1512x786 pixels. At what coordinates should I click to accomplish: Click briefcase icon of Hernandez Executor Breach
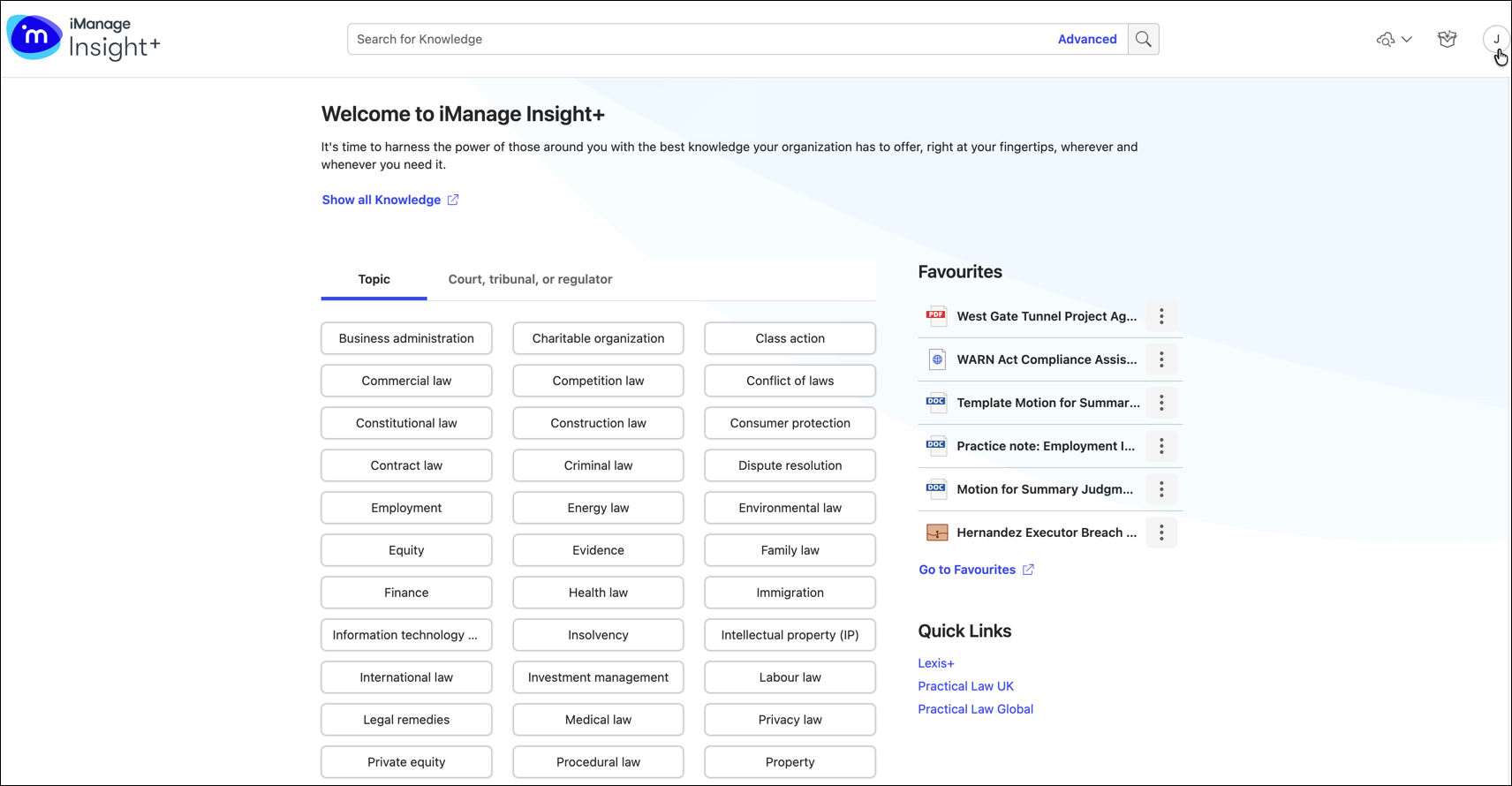tap(936, 533)
